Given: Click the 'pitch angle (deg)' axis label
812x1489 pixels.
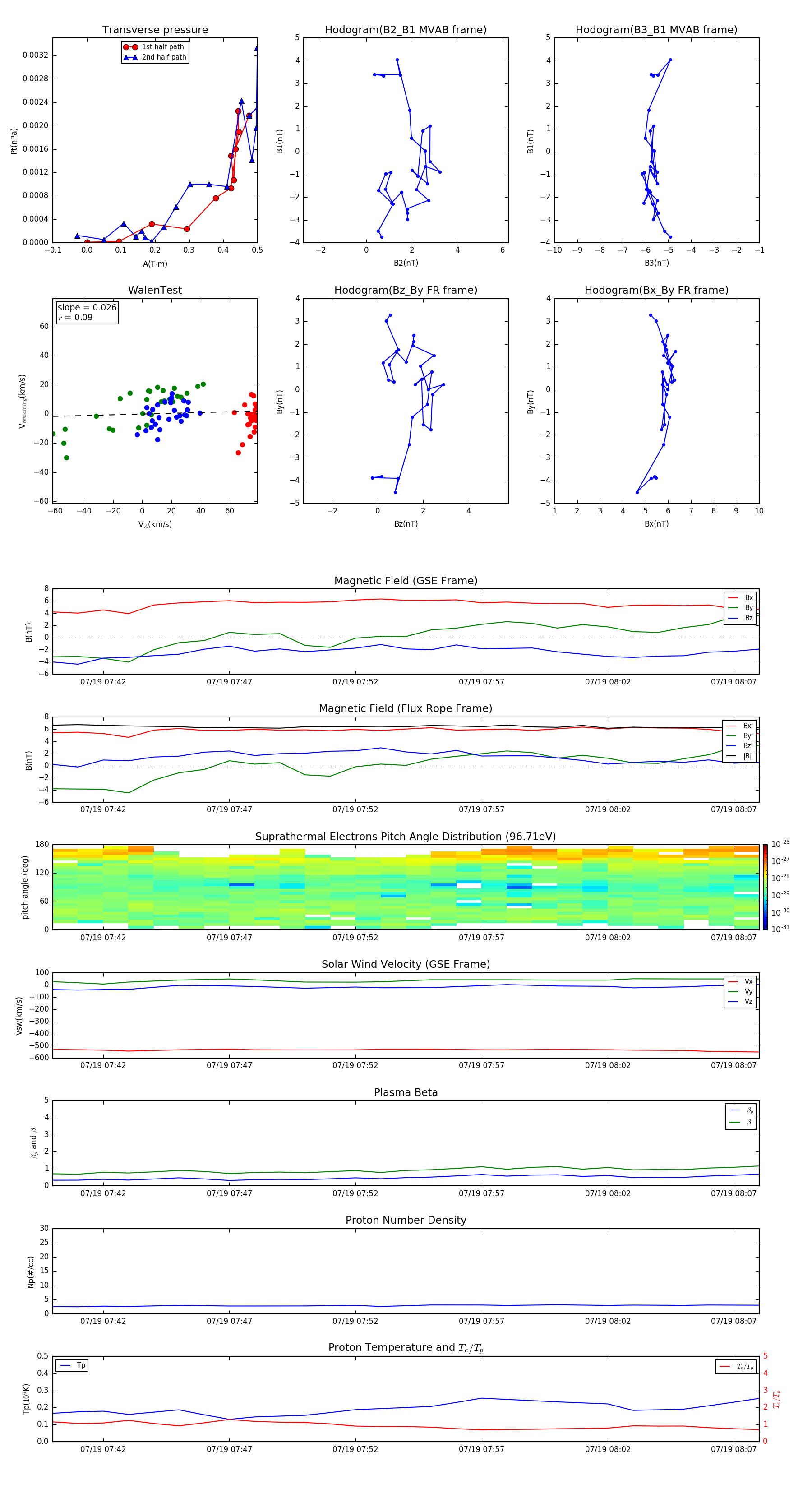Looking at the screenshot, I should (x=25, y=887).
